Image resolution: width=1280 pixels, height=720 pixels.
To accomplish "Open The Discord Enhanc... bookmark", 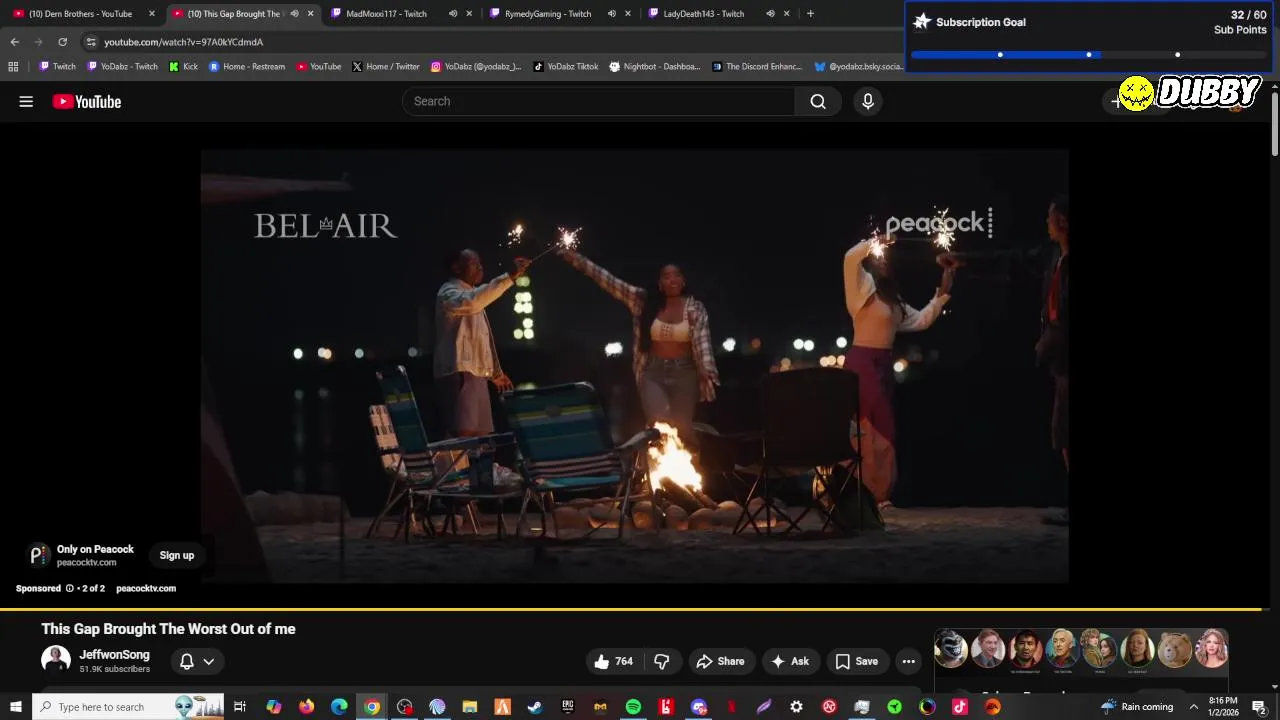I will coord(757,67).
